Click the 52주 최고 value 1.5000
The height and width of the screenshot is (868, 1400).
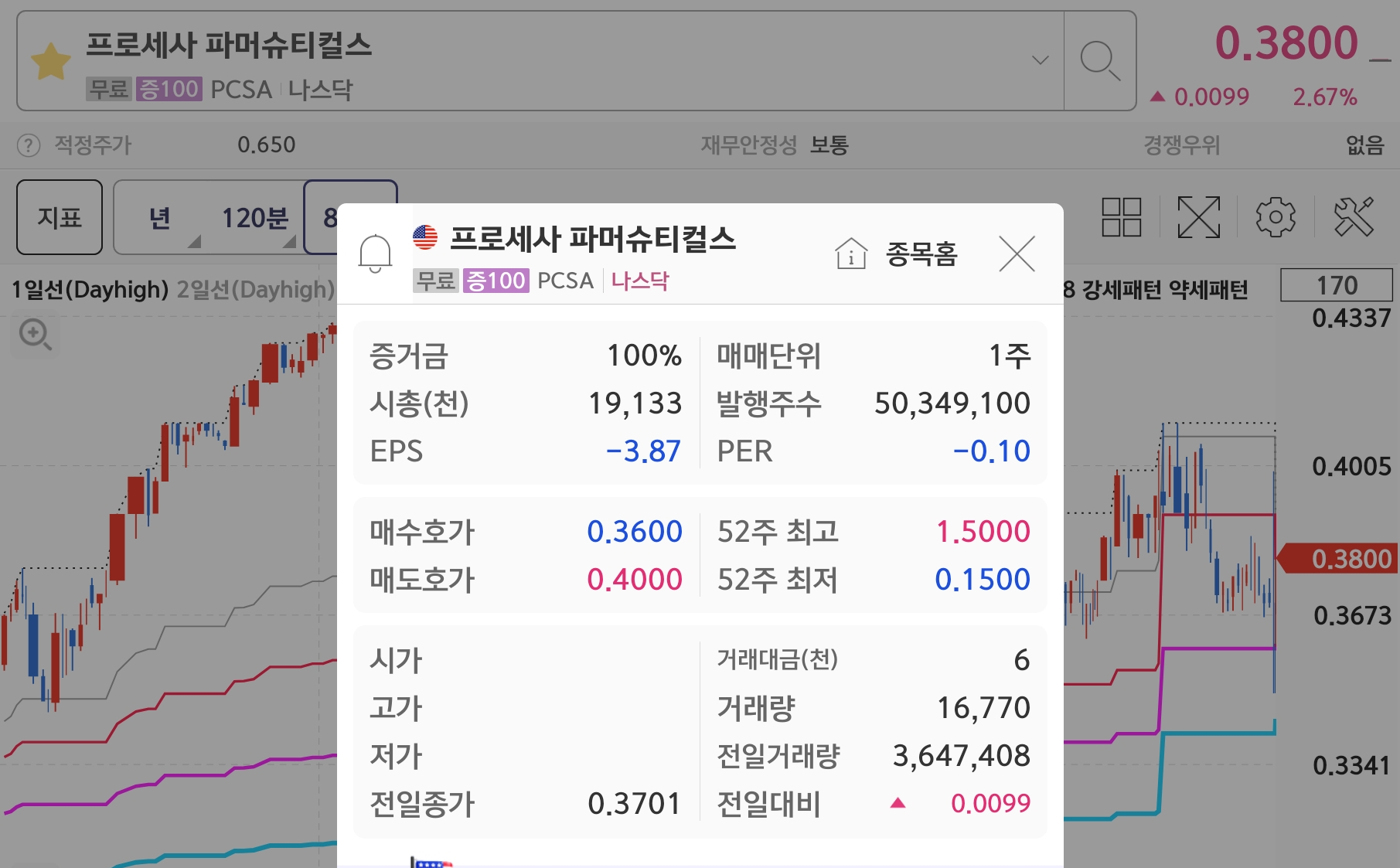tap(983, 532)
